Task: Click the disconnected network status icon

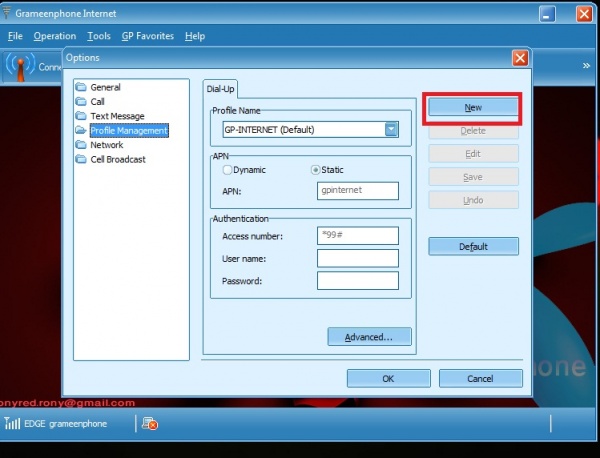Action: 149,424
